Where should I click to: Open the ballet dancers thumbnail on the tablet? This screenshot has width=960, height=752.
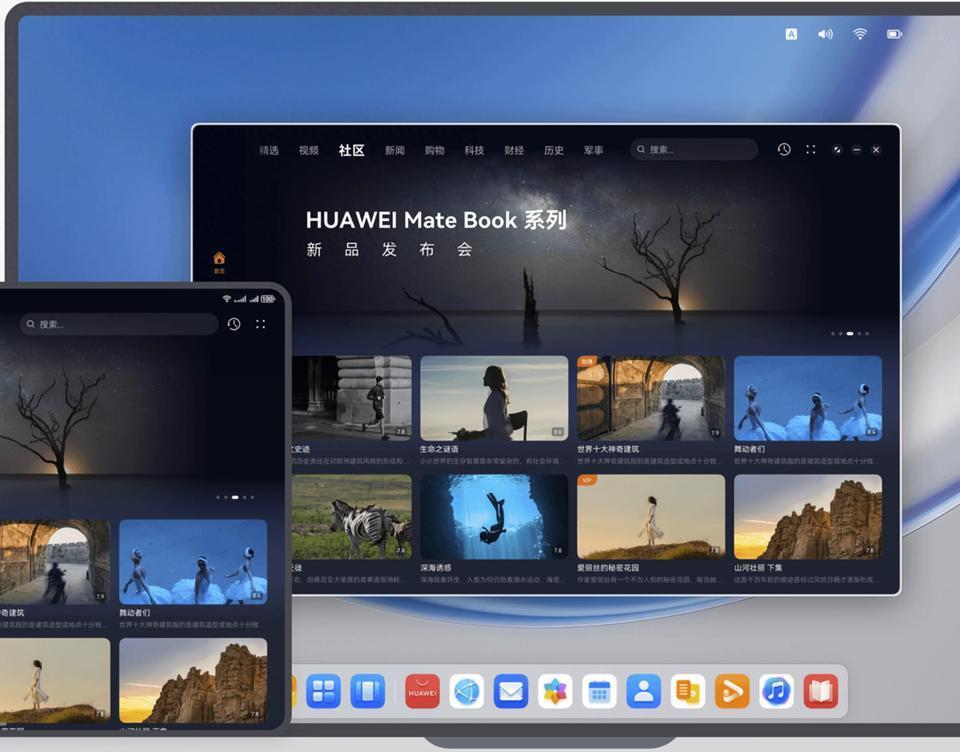[193, 562]
